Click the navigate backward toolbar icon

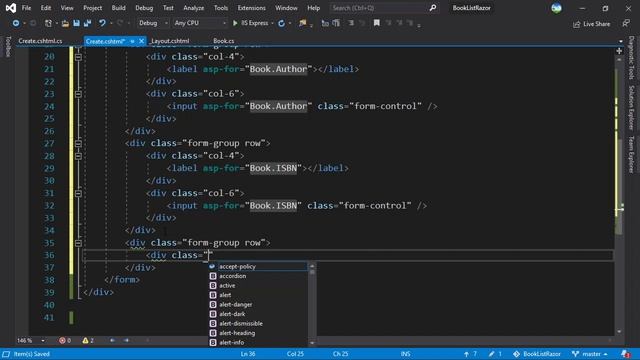[x=16, y=23]
